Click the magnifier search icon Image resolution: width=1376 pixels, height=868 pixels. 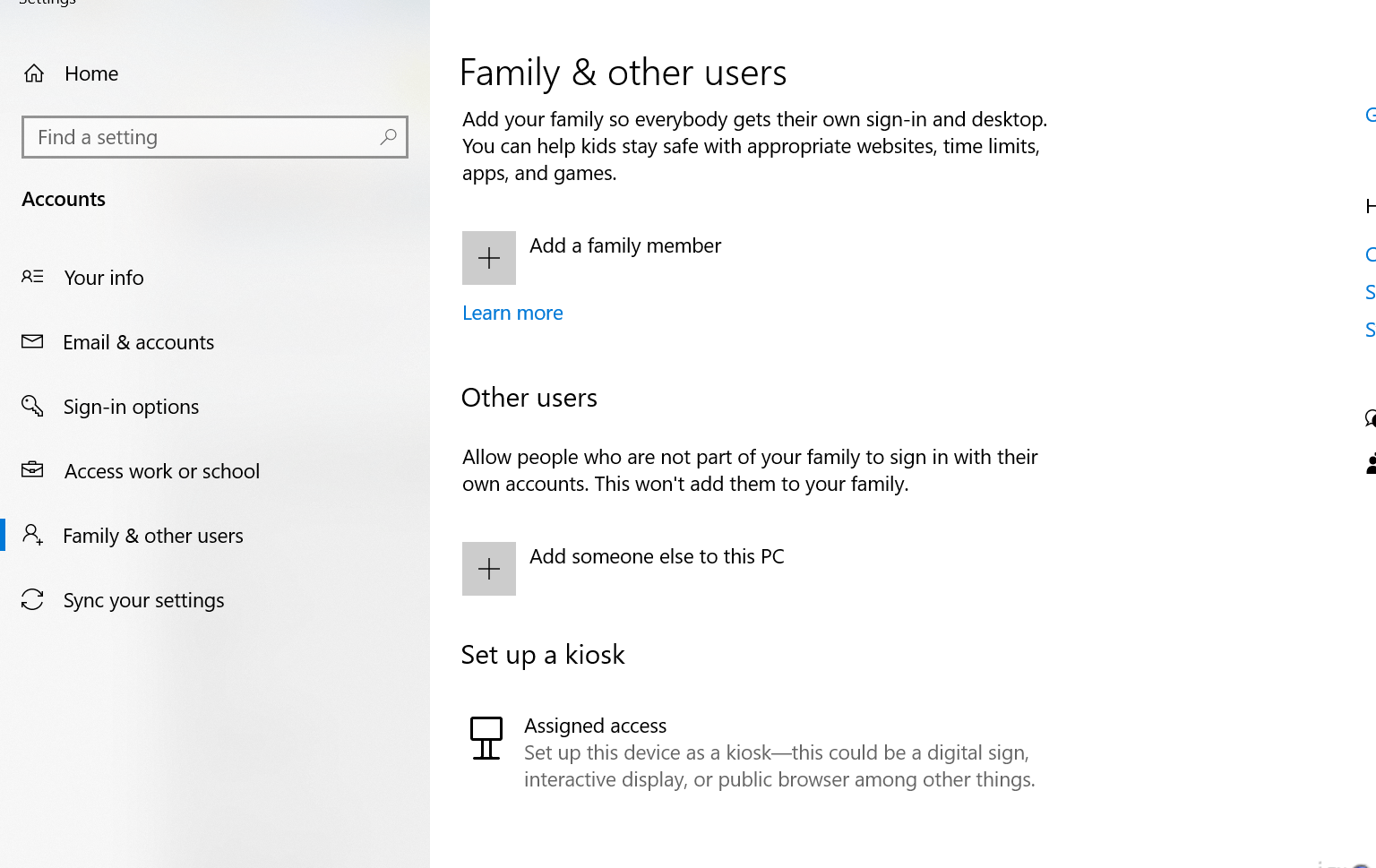pyautogui.click(x=388, y=137)
